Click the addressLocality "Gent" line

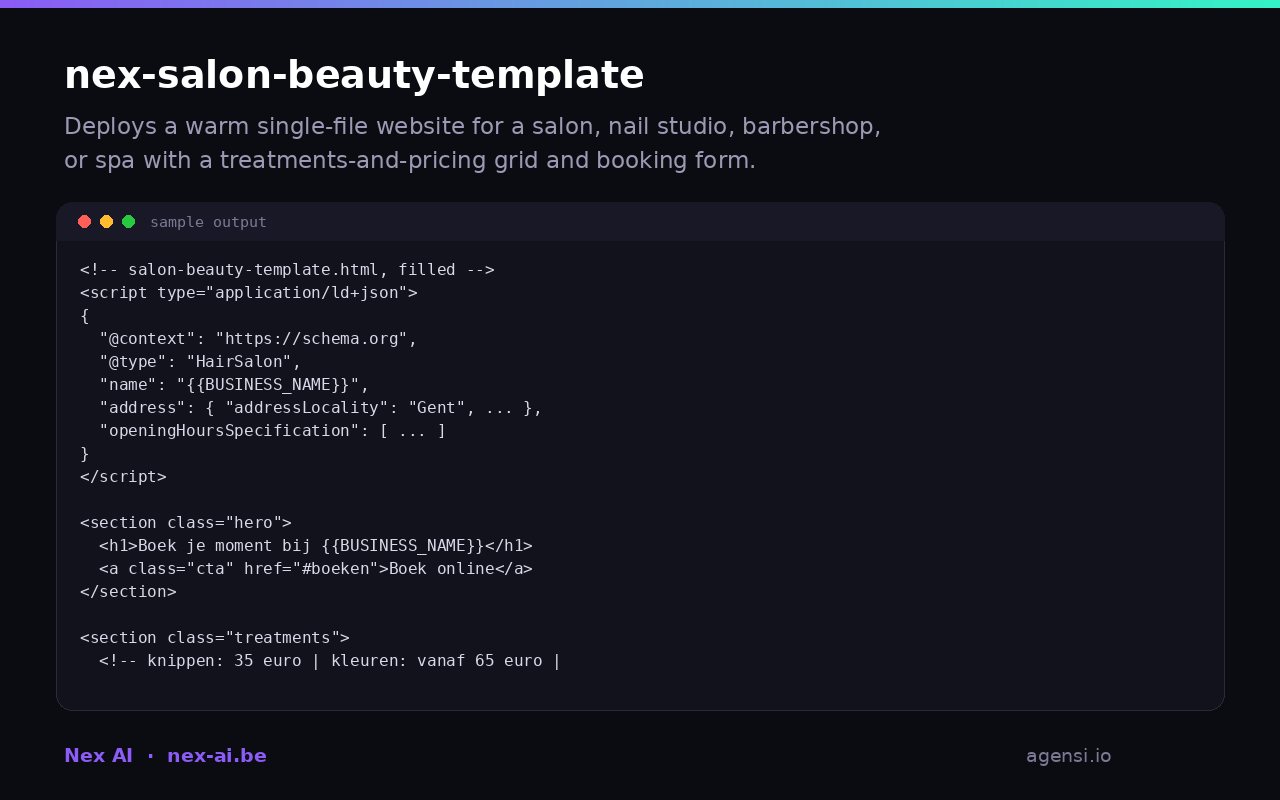(321, 408)
